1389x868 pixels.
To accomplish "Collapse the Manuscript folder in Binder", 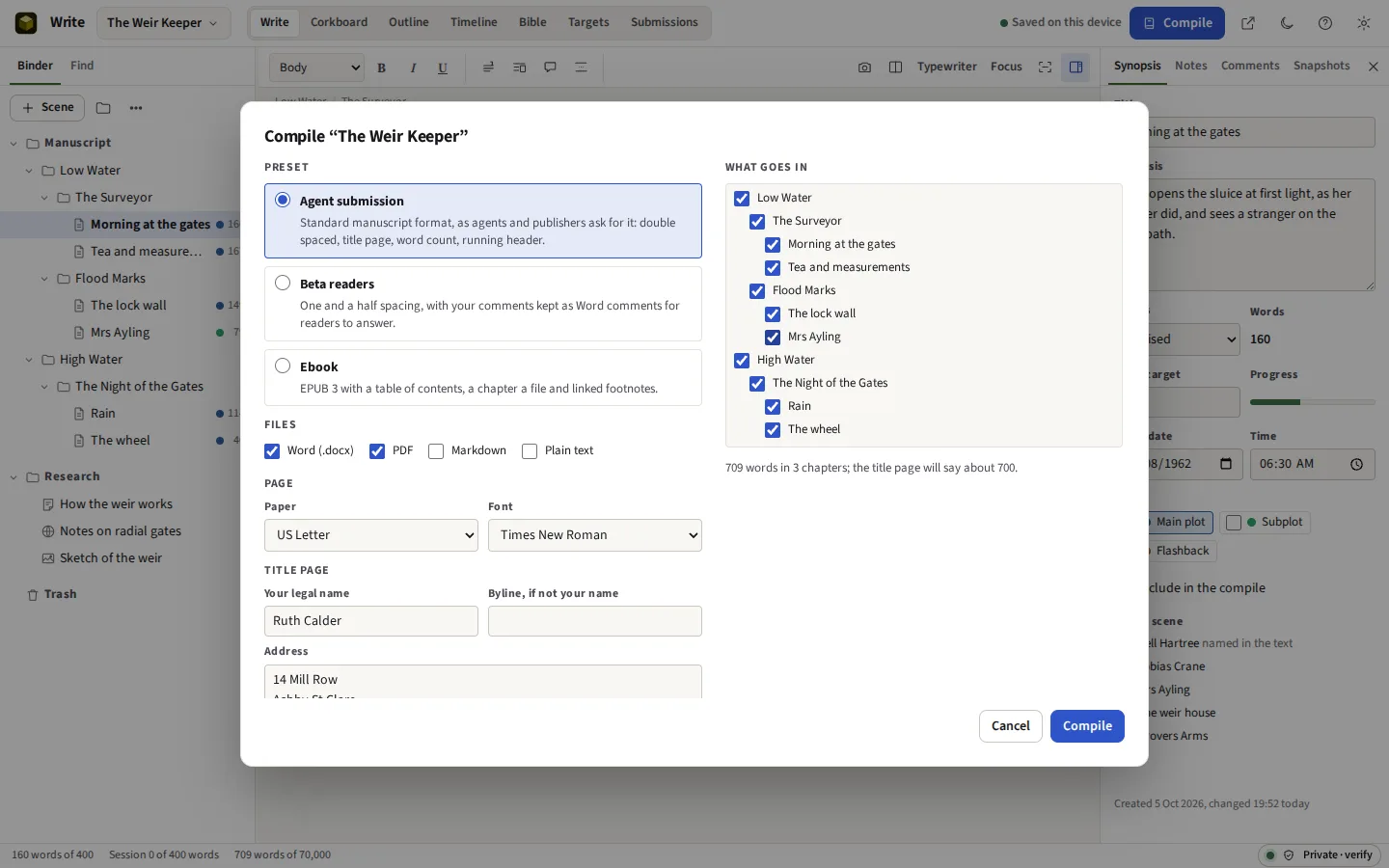I will pos(14,144).
